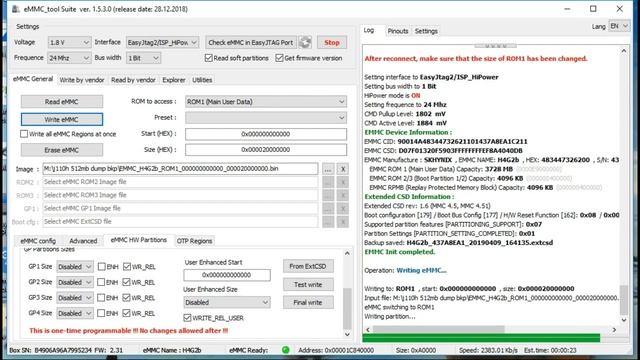
Task: Click the eMMC_tool Suite app icon in title bar
Action: [16, 9]
